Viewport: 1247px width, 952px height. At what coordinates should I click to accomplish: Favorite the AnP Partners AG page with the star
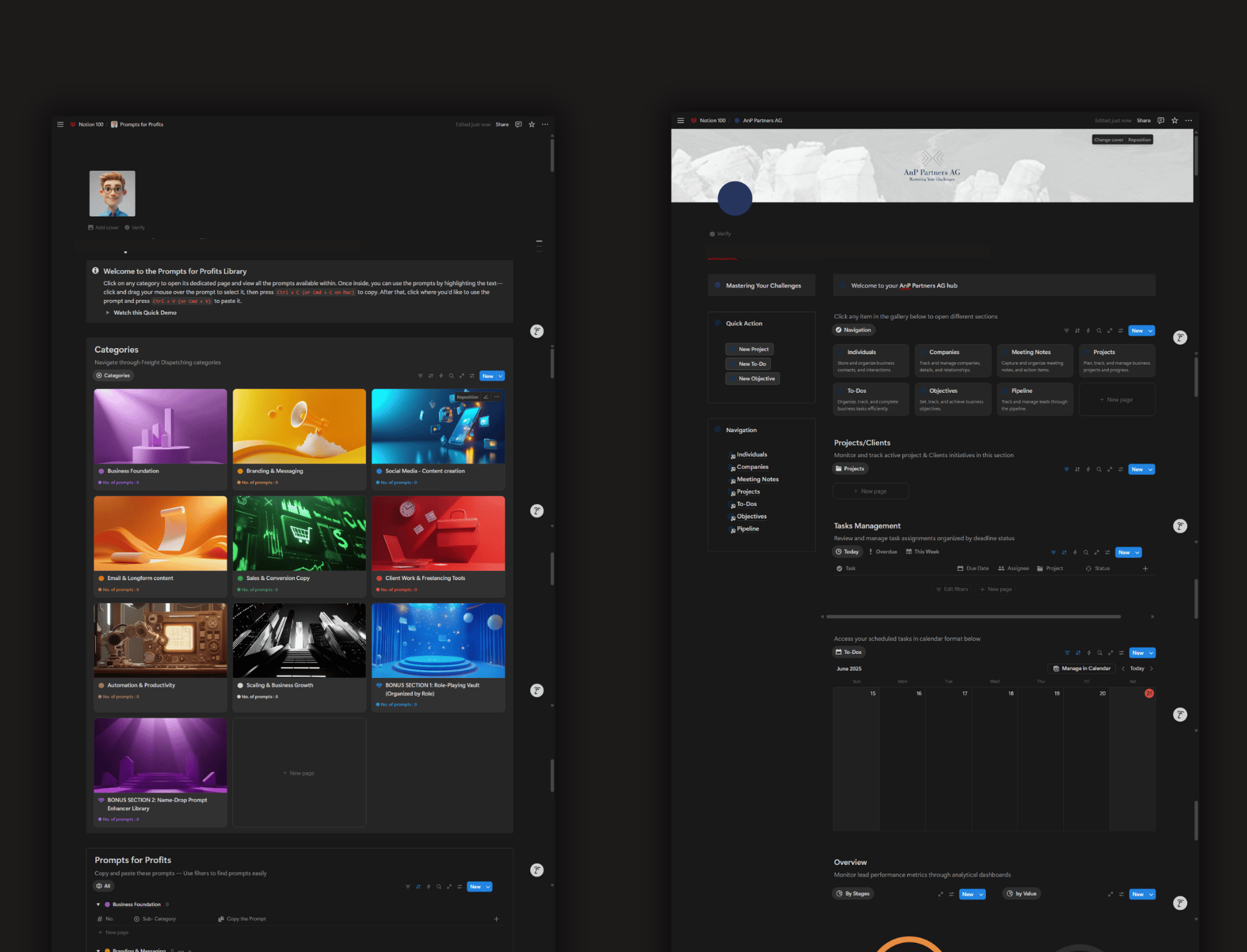1175,120
